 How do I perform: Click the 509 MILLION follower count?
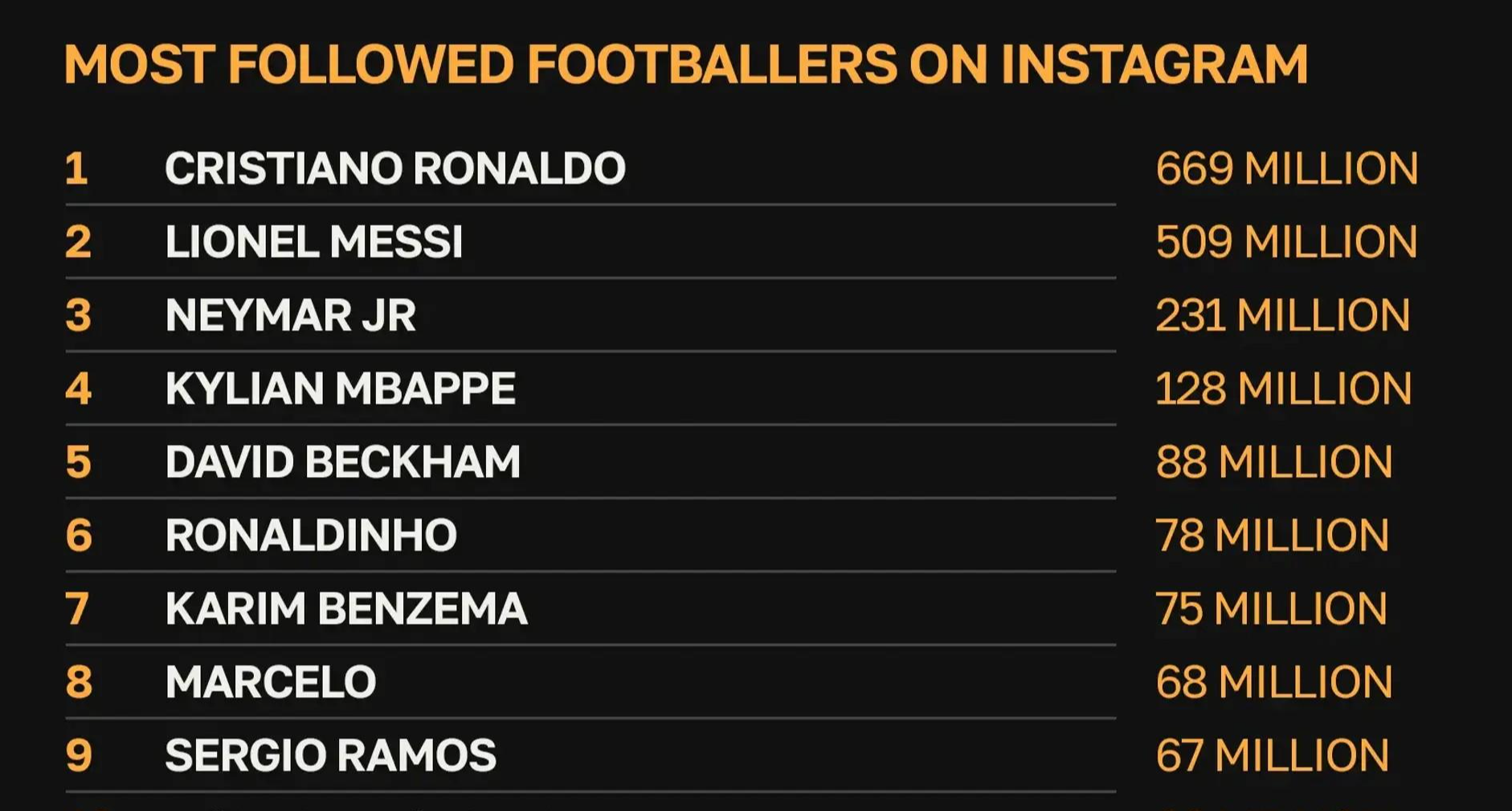click(x=1286, y=242)
